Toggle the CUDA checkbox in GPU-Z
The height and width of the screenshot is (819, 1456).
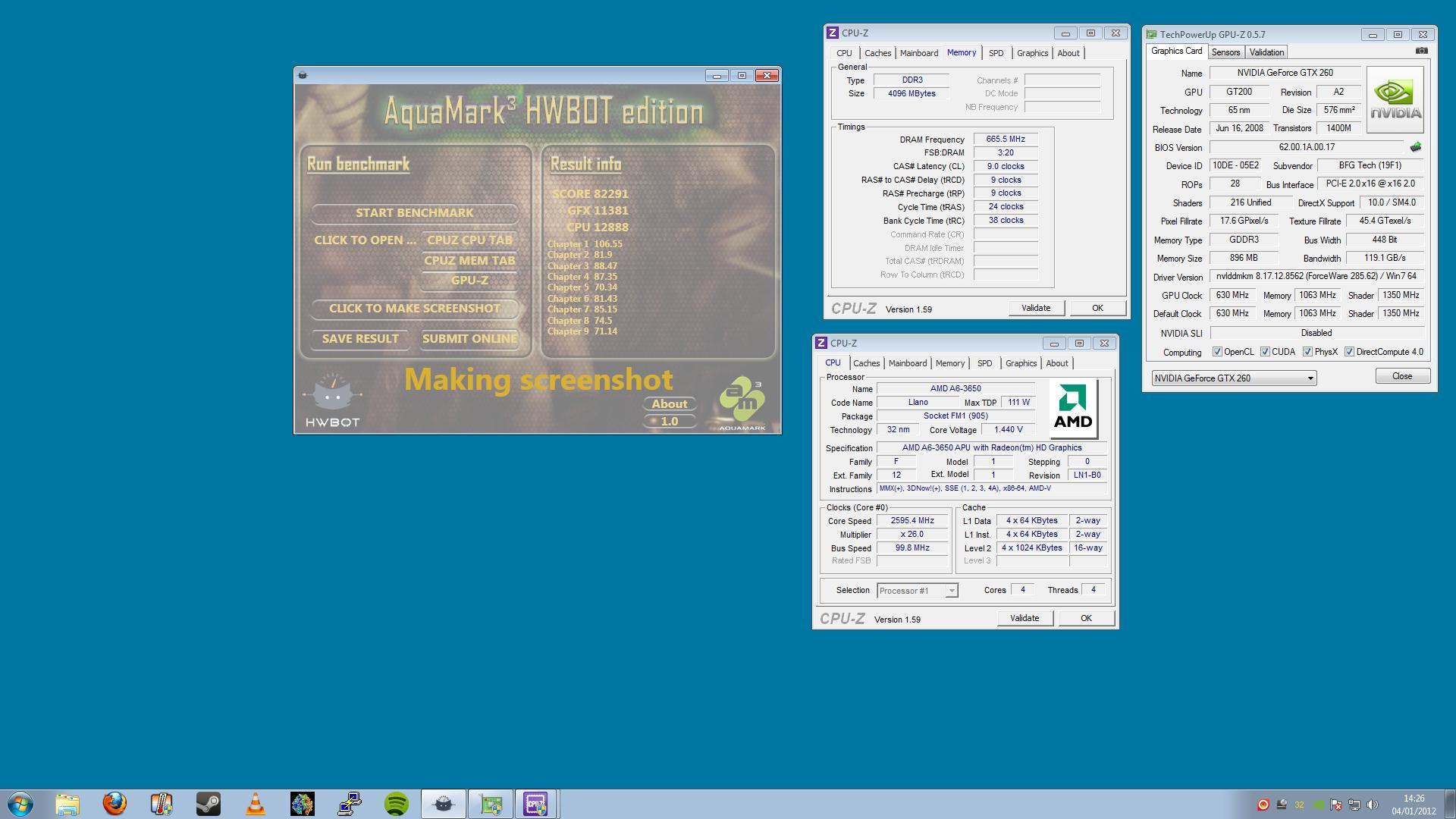click(1265, 352)
